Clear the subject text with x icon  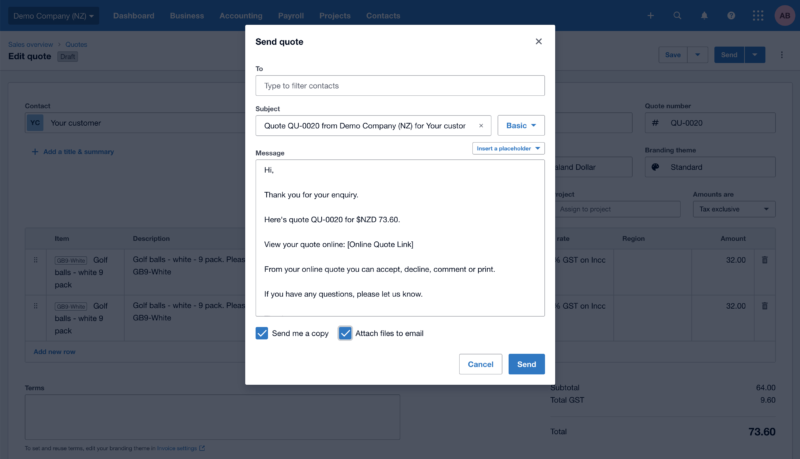(481, 125)
